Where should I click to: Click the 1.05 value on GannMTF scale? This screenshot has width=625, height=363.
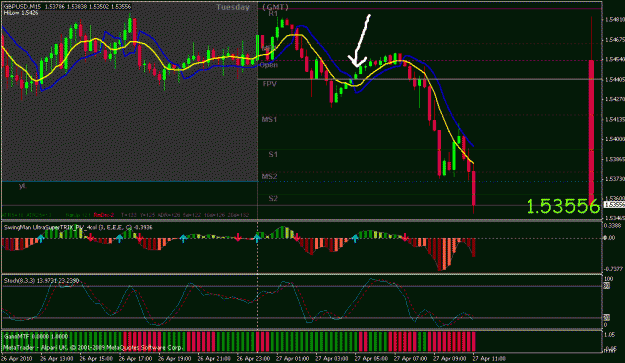610,336
